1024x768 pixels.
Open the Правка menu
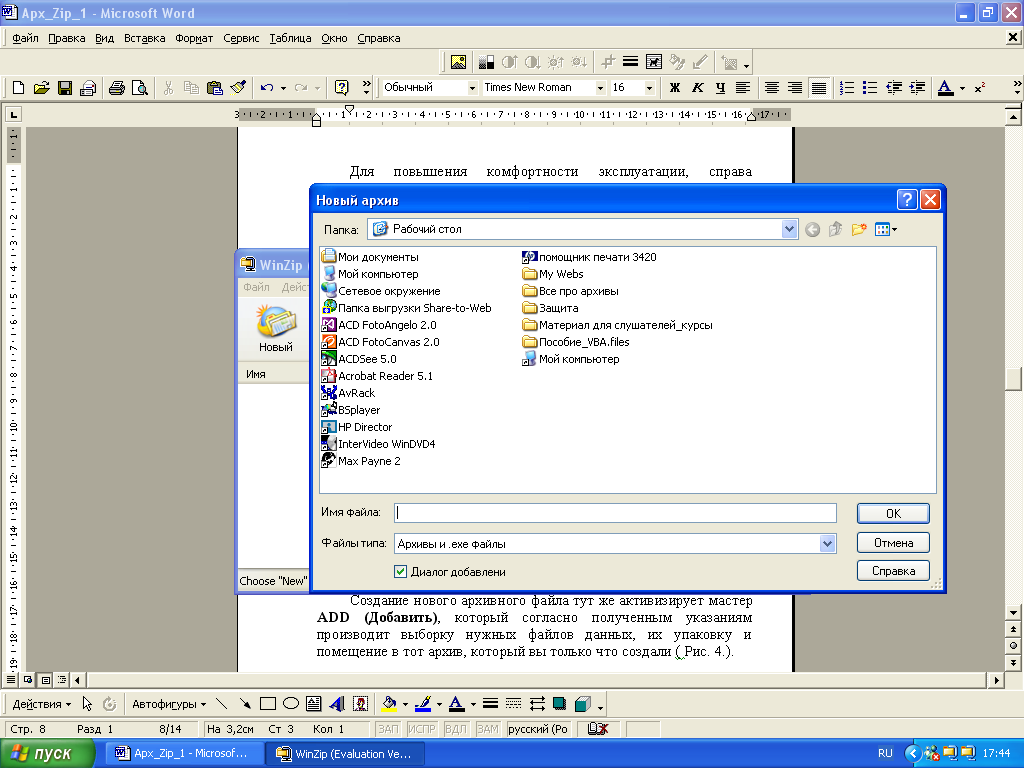click(x=67, y=38)
